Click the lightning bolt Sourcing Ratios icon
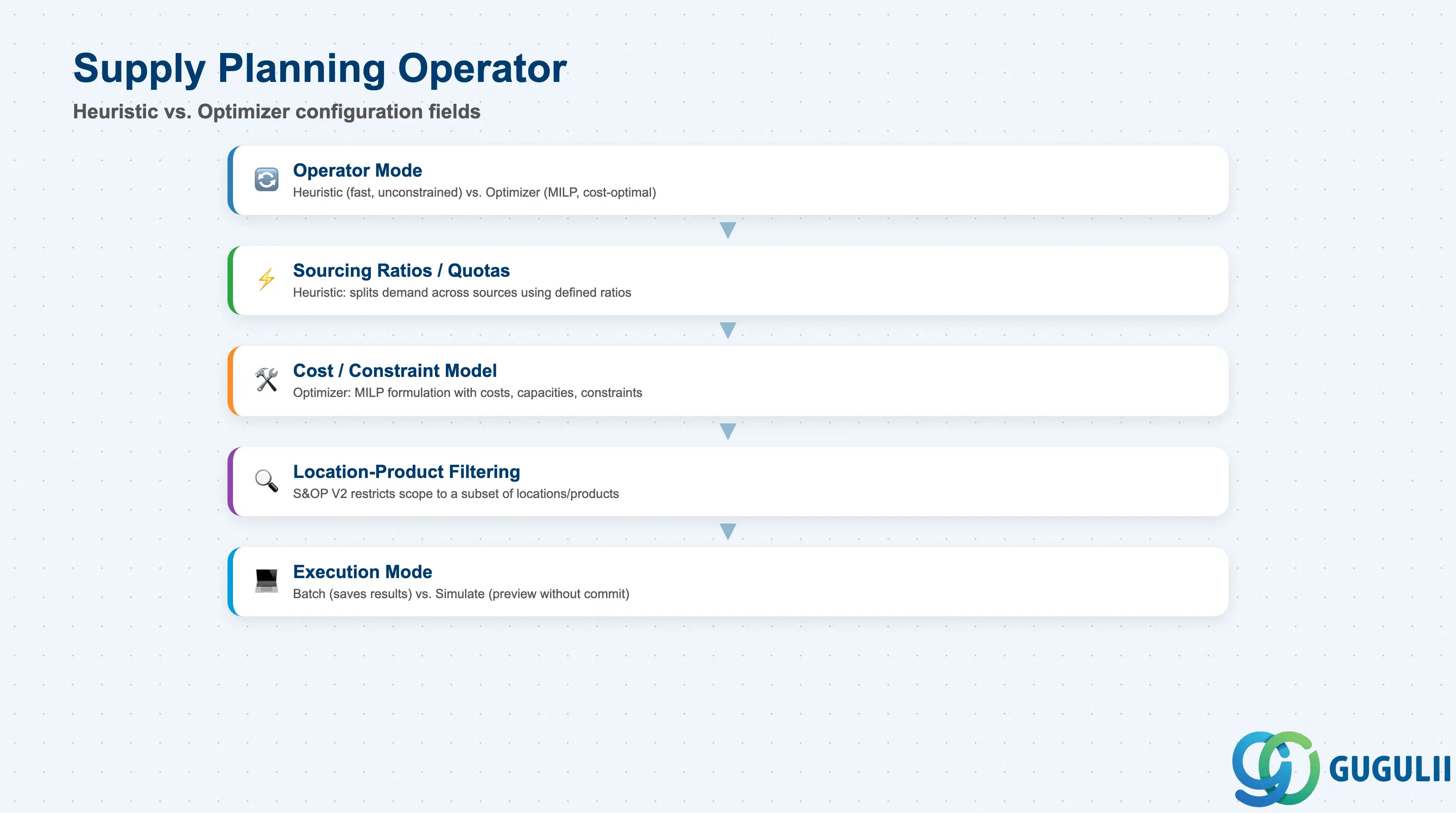The height and width of the screenshot is (813, 1456). point(266,279)
